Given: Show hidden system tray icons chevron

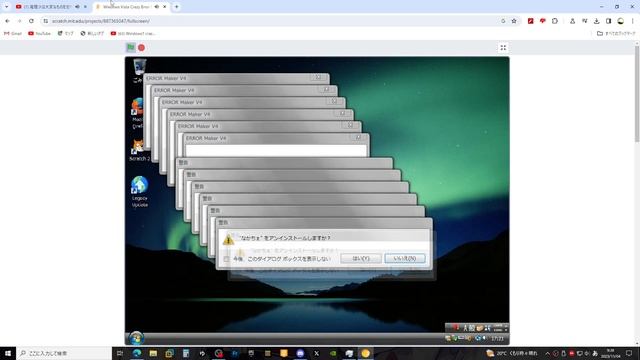Looking at the screenshot, I should (547, 353).
